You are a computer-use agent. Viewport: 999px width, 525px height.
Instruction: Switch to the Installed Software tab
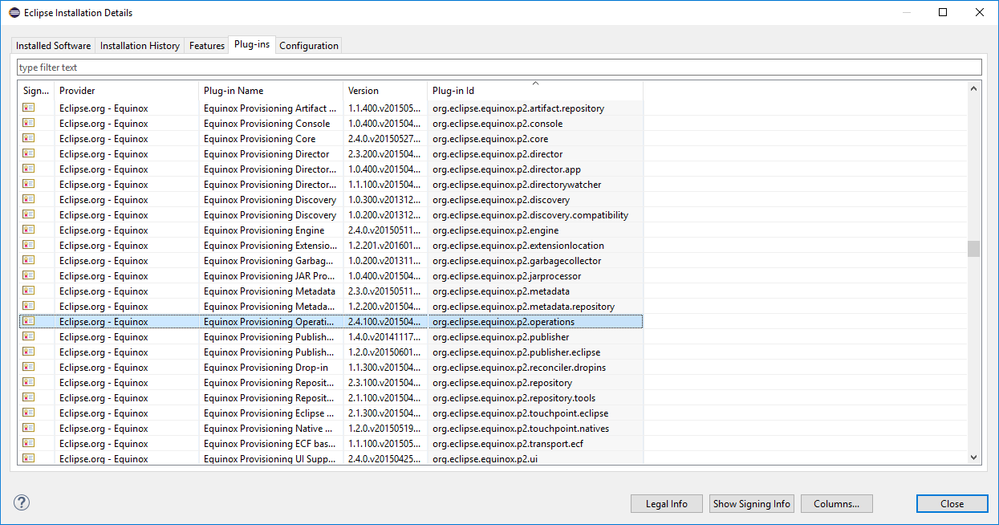pyautogui.click(x=53, y=46)
